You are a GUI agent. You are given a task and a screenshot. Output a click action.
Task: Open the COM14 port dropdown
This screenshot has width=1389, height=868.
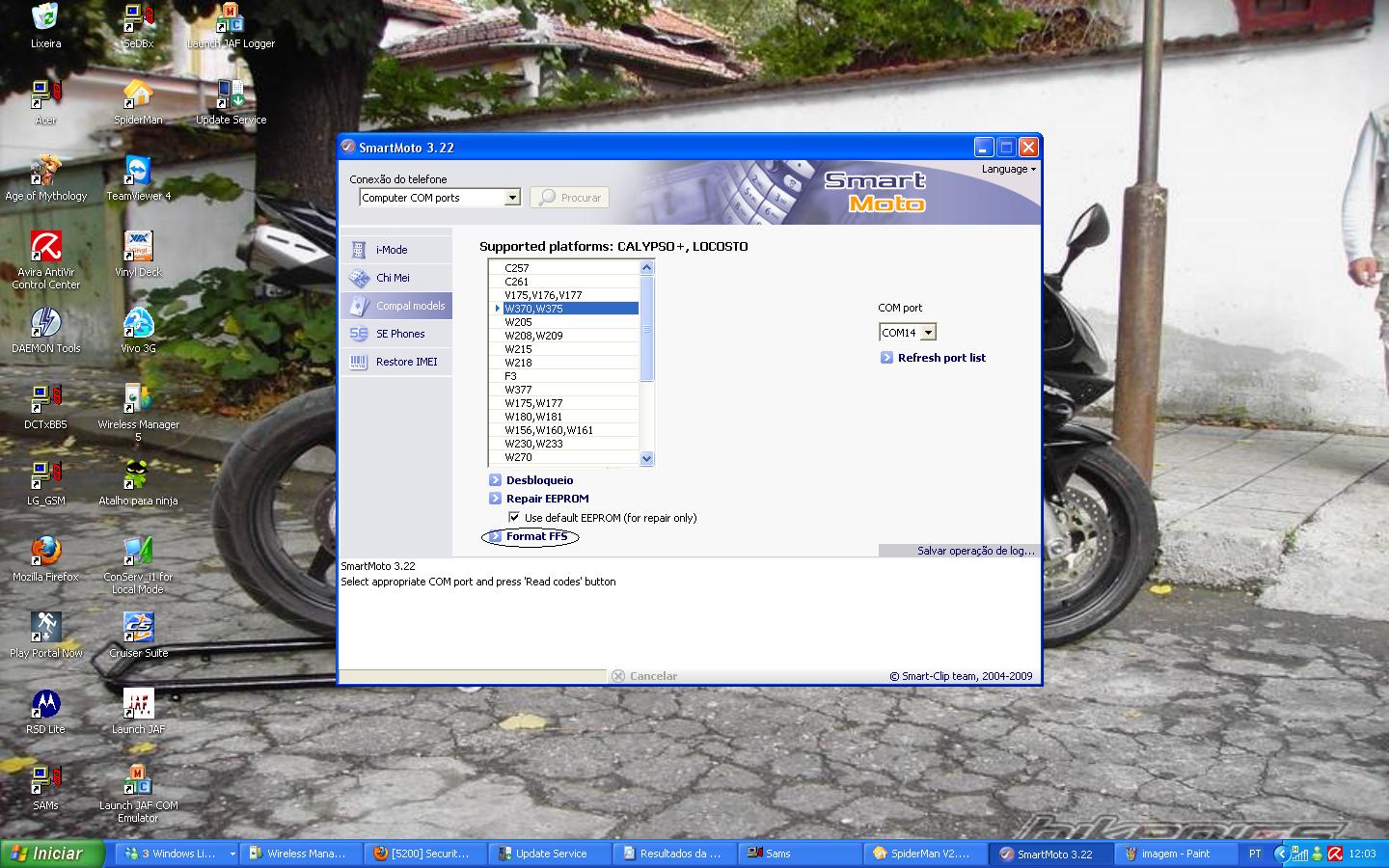click(x=928, y=333)
